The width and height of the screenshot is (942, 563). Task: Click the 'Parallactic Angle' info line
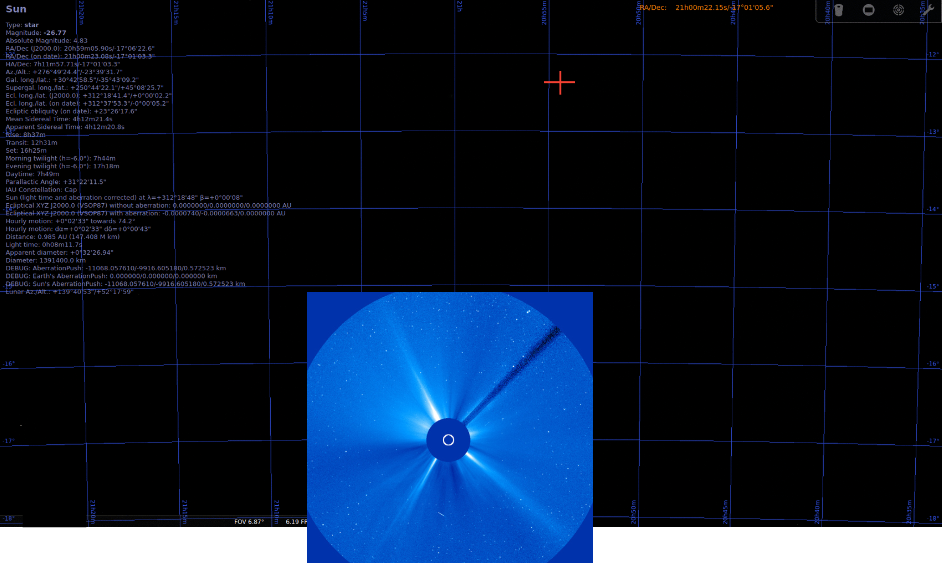56,181
